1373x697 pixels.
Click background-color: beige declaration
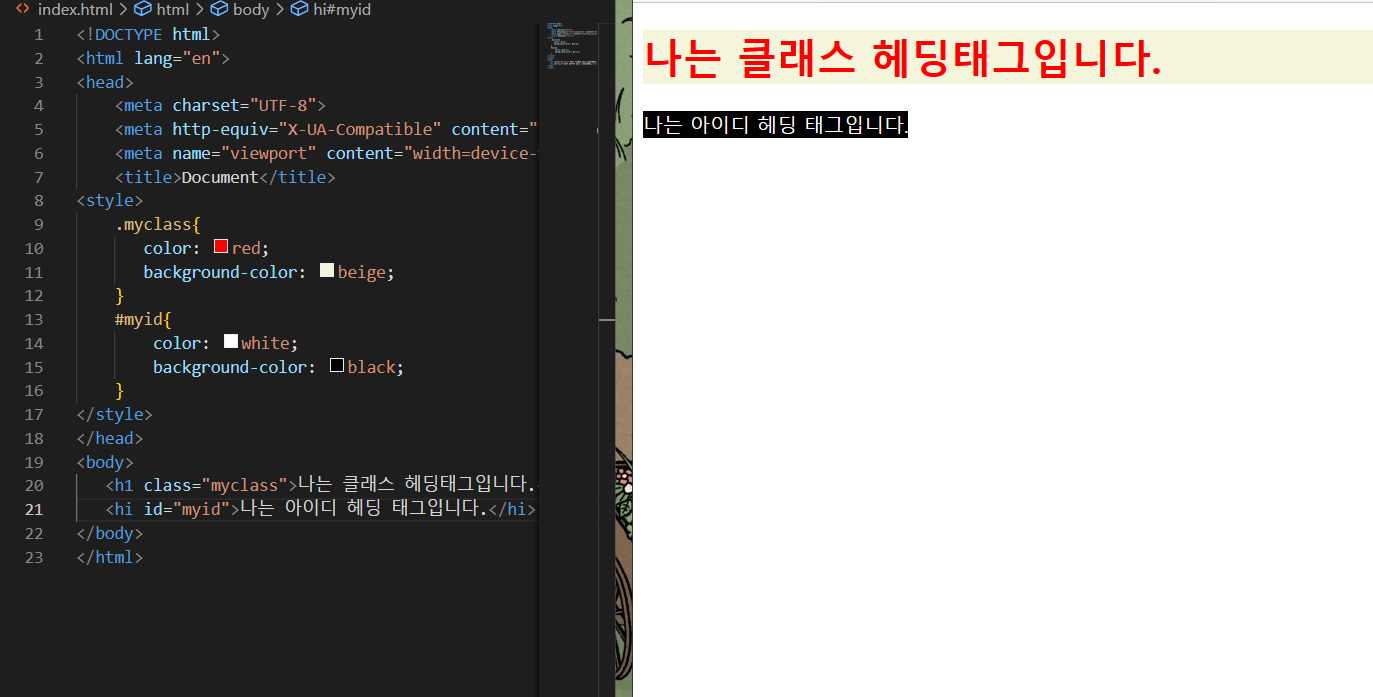tap(269, 272)
